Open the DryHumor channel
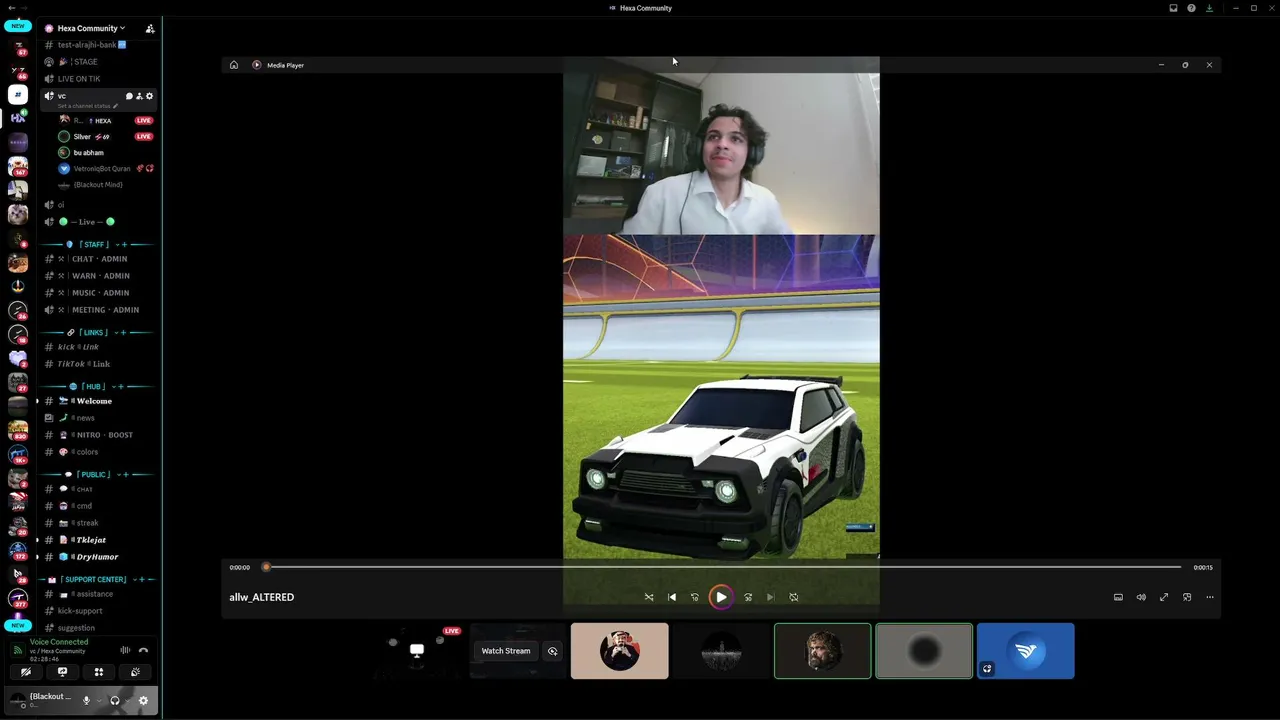The height and width of the screenshot is (720, 1280). coord(99,557)
